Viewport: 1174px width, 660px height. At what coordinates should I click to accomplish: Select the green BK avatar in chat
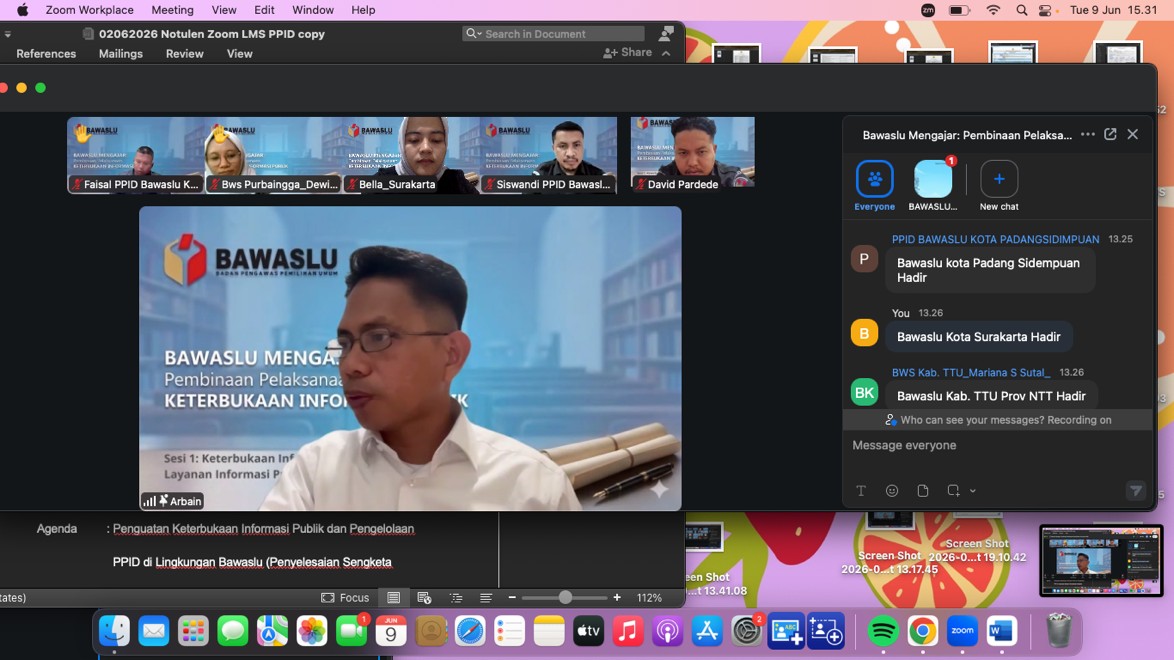[x=864, y=392]
